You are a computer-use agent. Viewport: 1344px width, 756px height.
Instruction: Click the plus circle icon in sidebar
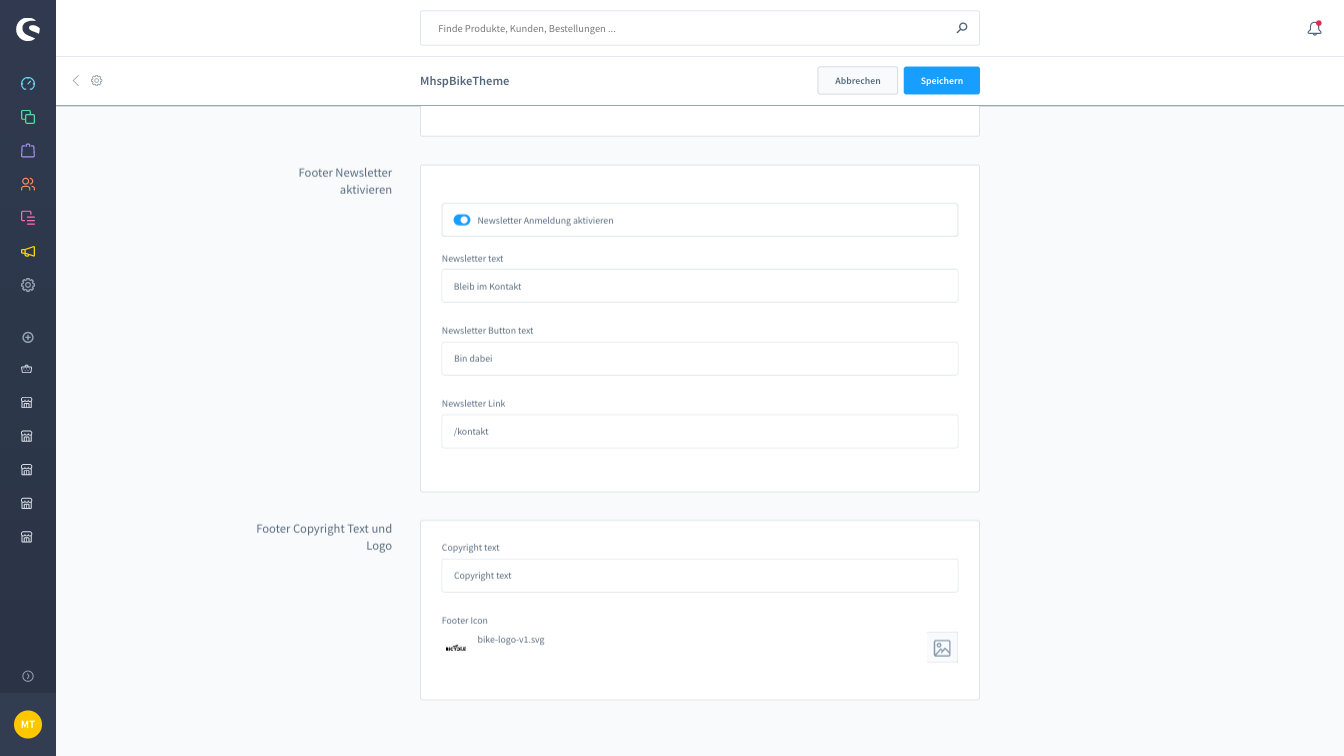(x=28, y=338)
